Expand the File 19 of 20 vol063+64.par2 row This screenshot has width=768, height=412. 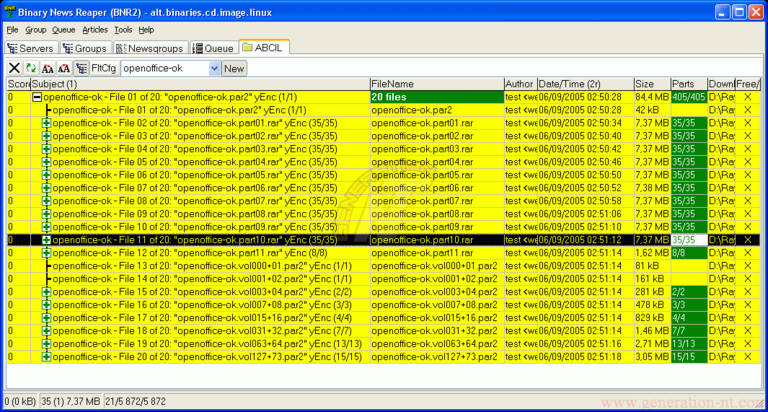pyautogui.click(x=47, y=344)
